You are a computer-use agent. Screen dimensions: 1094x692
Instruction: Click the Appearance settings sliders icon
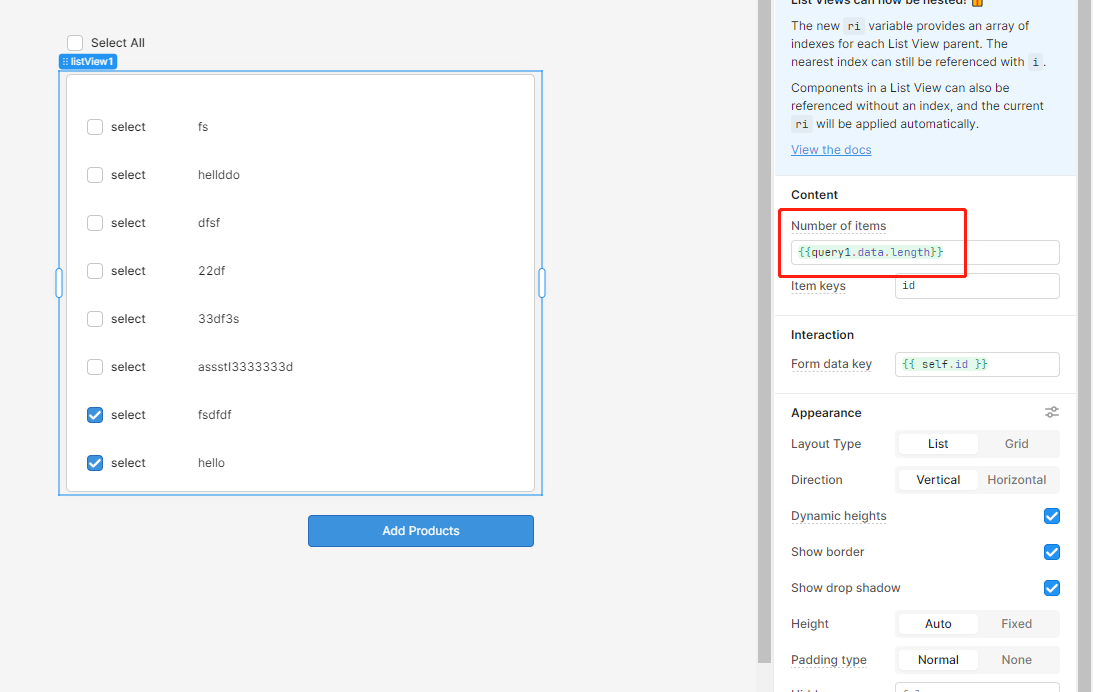click(1051, 412)
